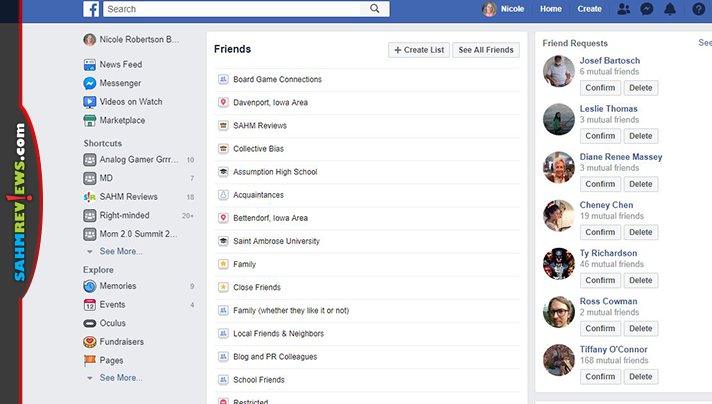The width and height of the screenshot is (712, 404).
Task: Confirm Ty Richardson friend request
Action: coord(600,280)
